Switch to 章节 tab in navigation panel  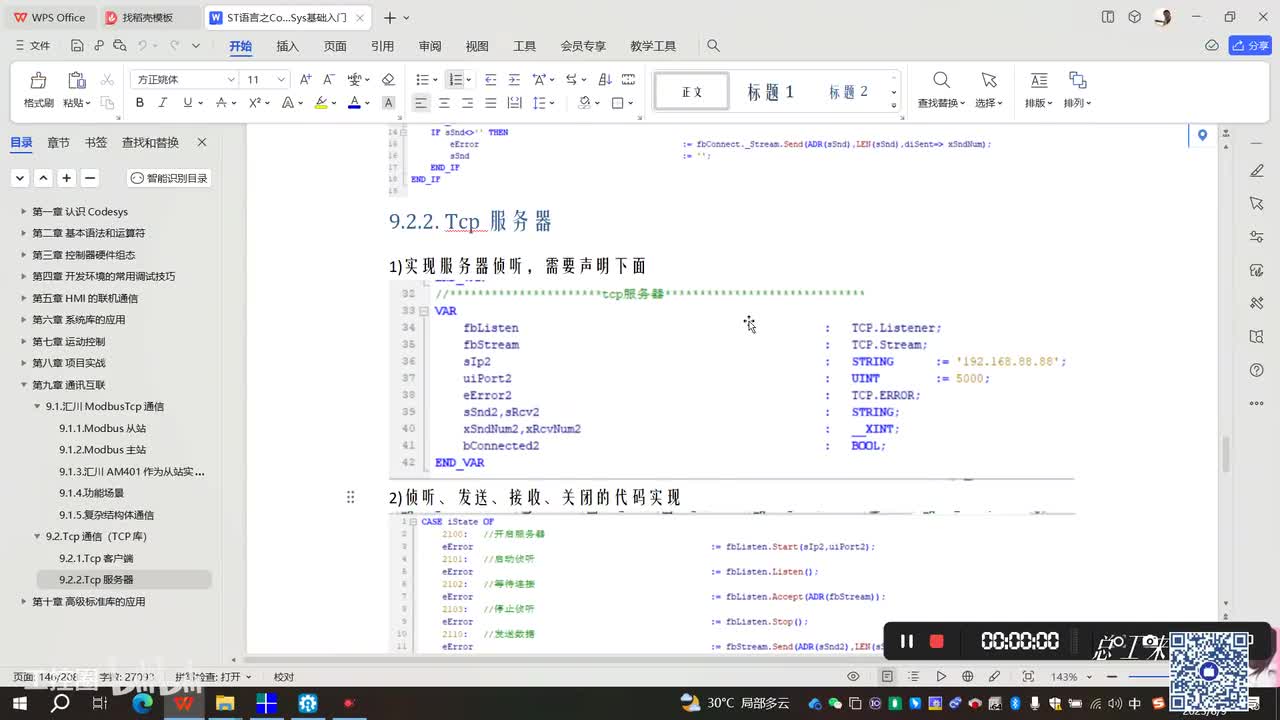59,143
